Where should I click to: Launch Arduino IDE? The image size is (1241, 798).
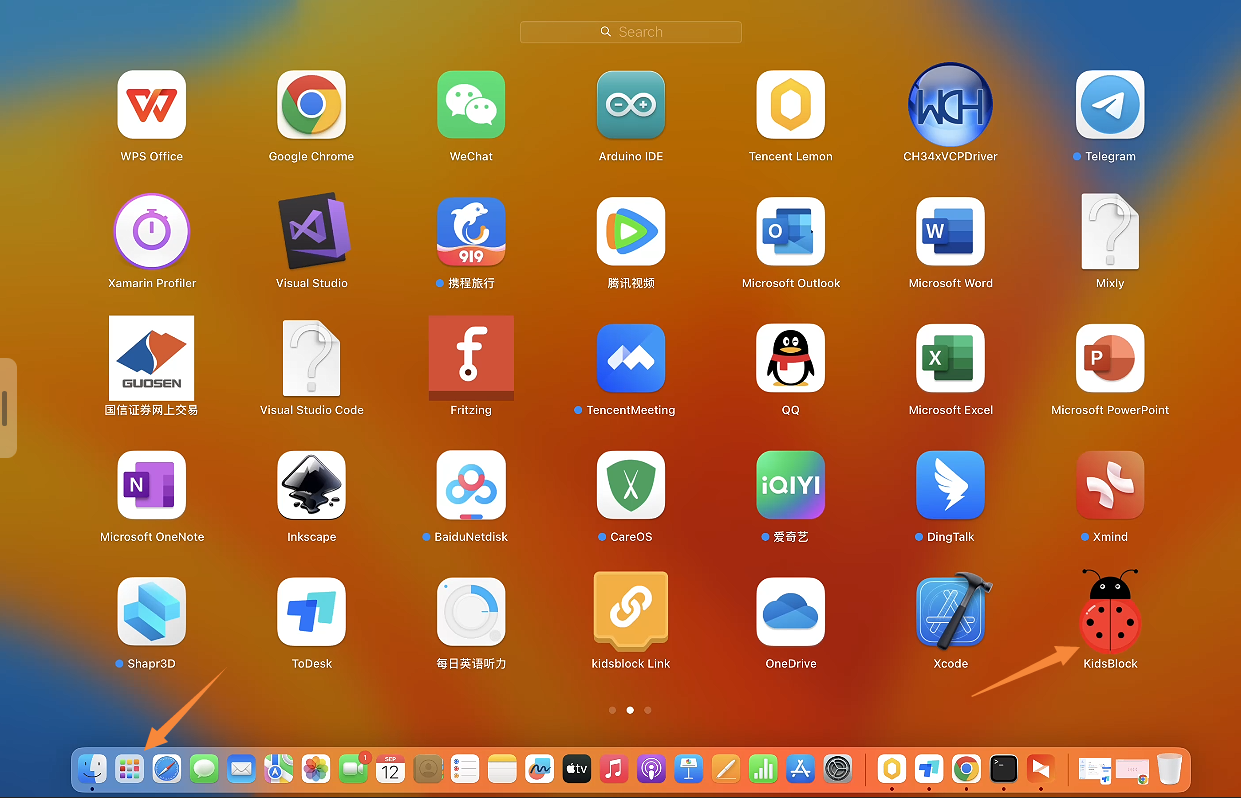tap(631, 105)
